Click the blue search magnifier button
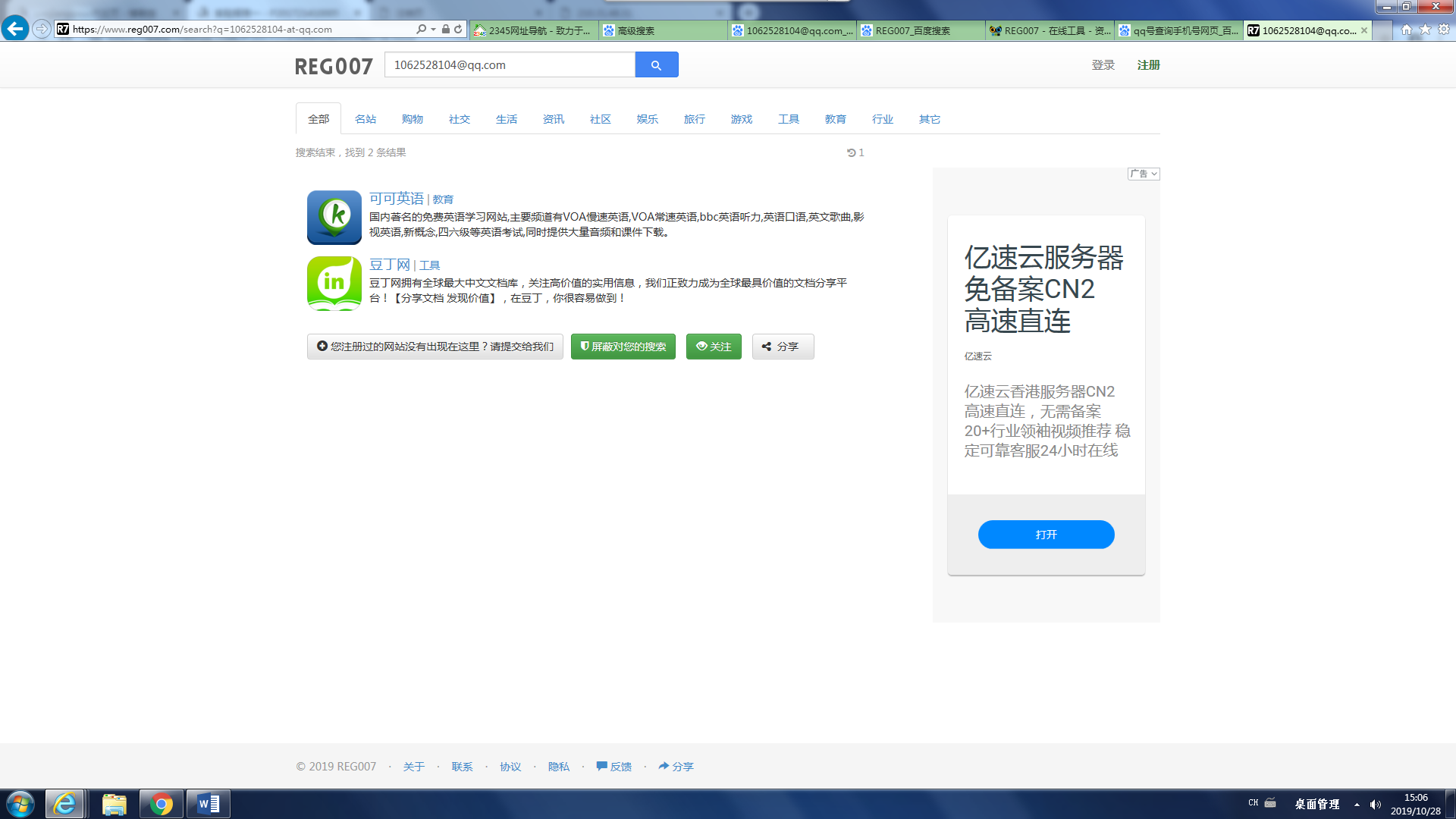 656,65
